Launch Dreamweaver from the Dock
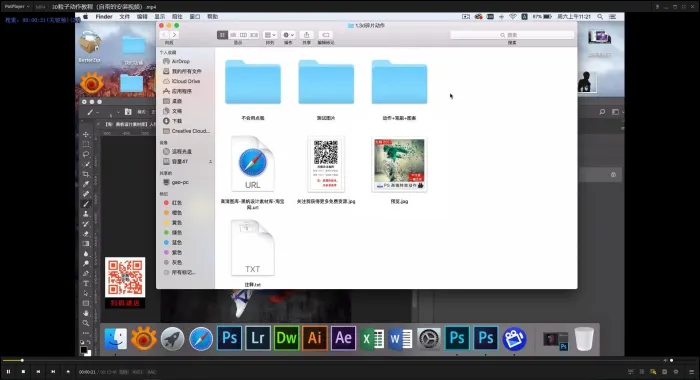The width and height of the screenshot is (700, 380). point(287,338)
